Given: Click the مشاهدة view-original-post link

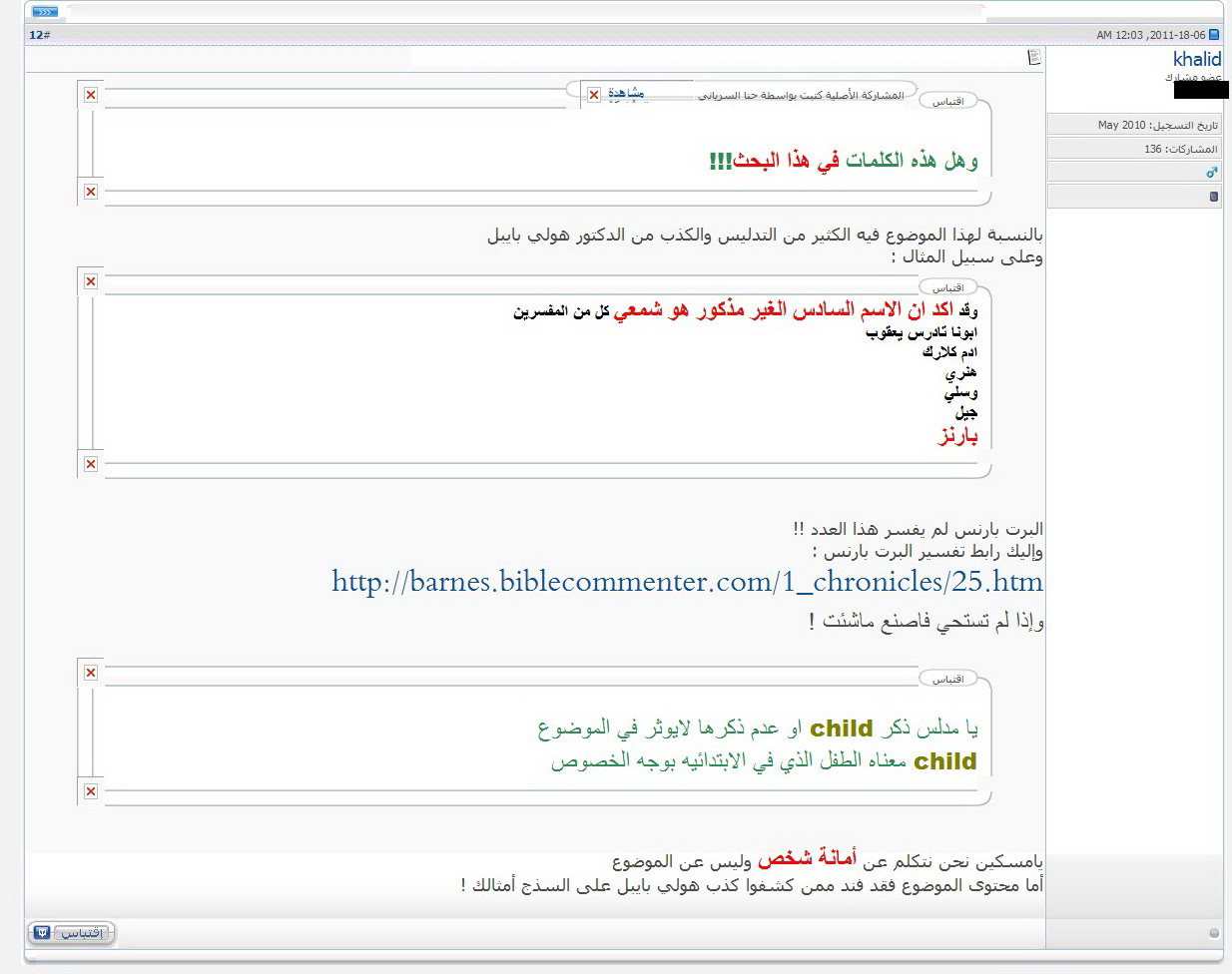Looking at the screenshot, I should [x=626, y=93].
